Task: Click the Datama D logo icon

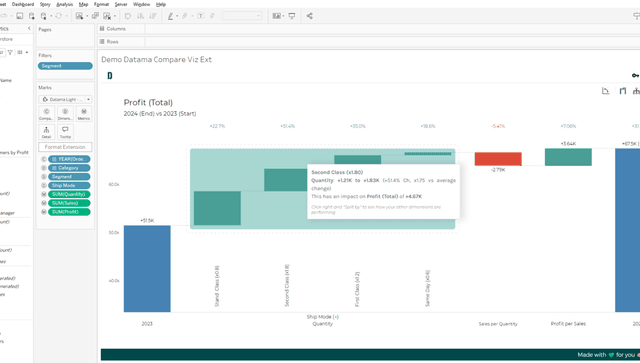Action: (110, 76)
